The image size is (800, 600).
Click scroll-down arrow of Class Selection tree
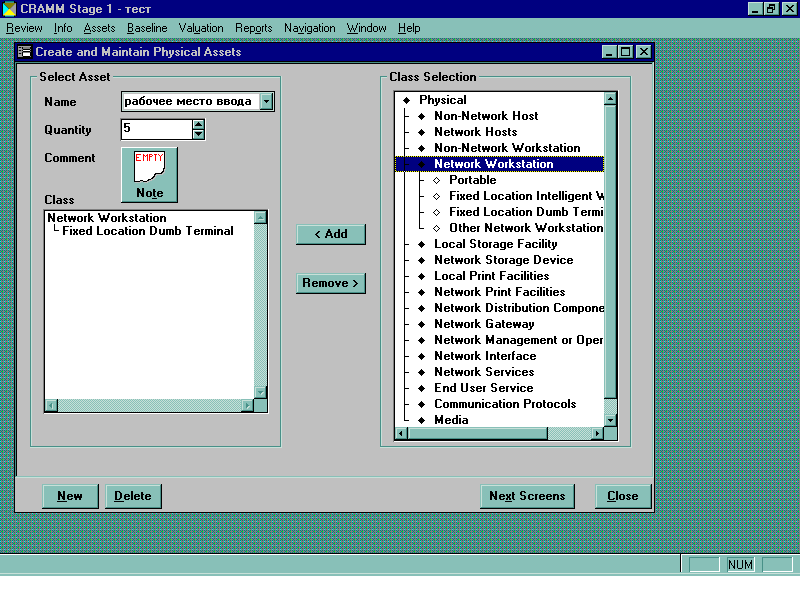coord(610,420)
